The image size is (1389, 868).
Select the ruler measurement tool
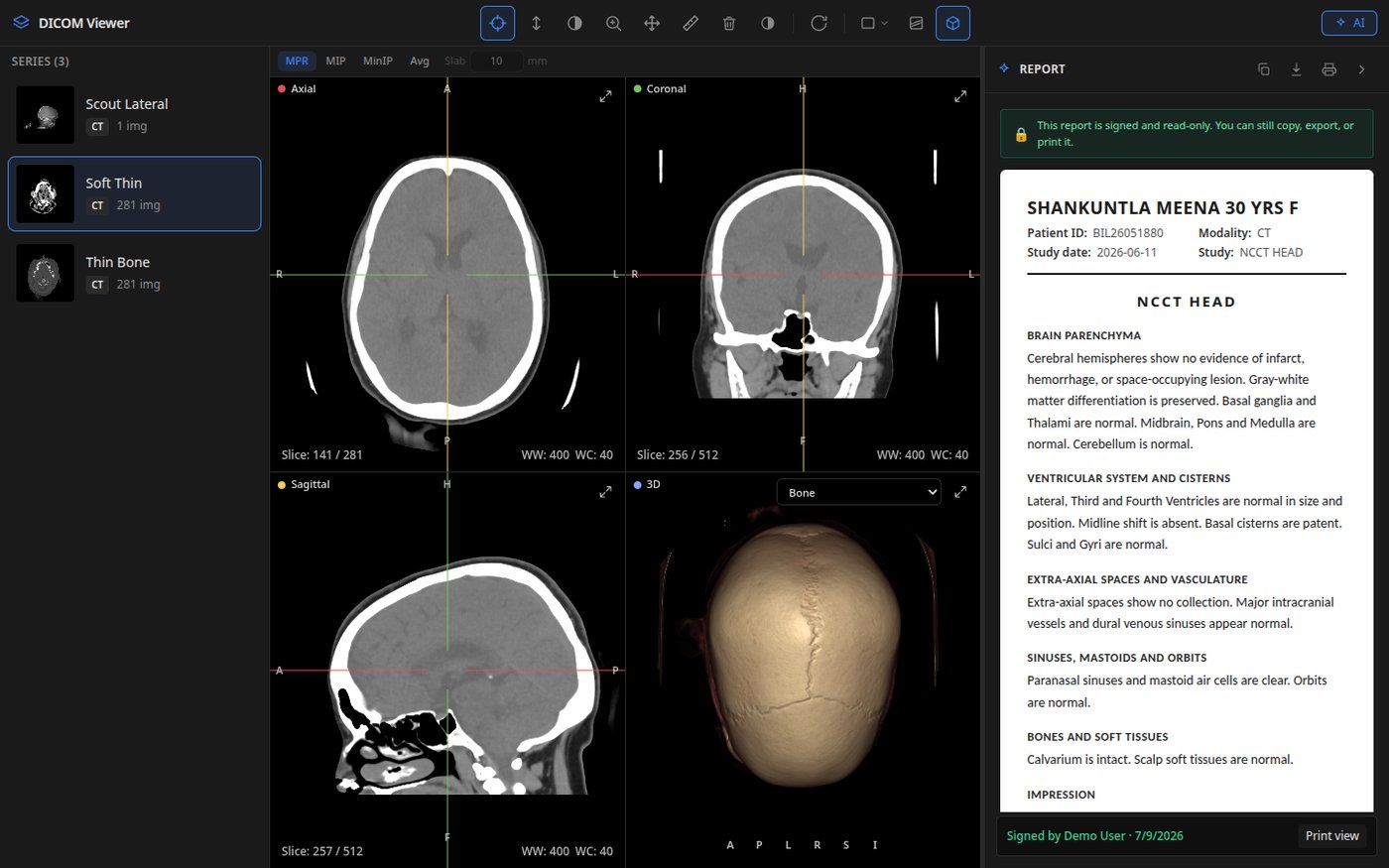691,23
